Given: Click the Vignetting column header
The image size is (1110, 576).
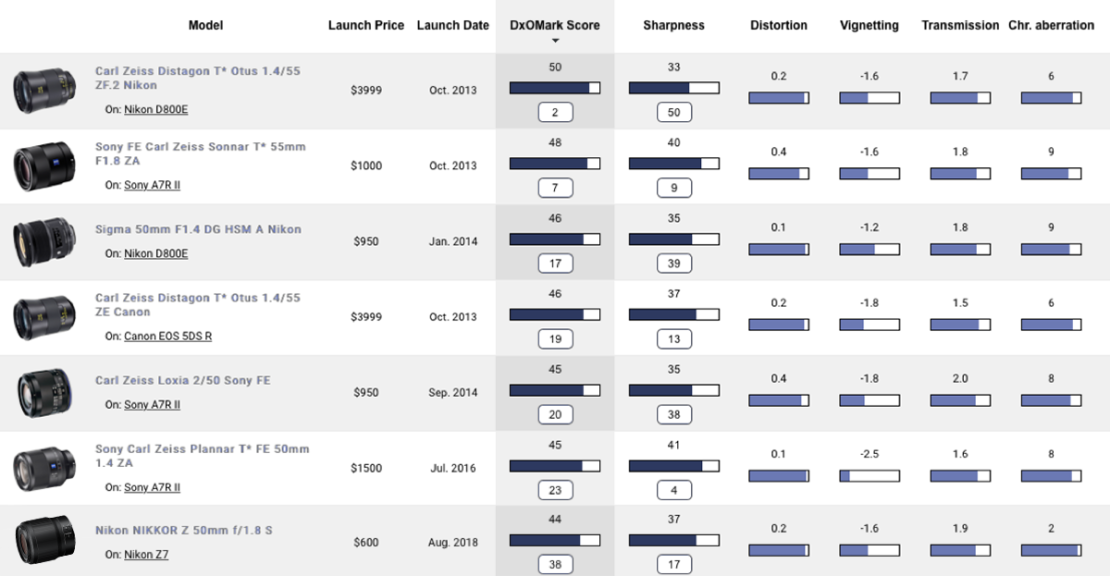Looking at the screenshot, I should coord(868,25).
